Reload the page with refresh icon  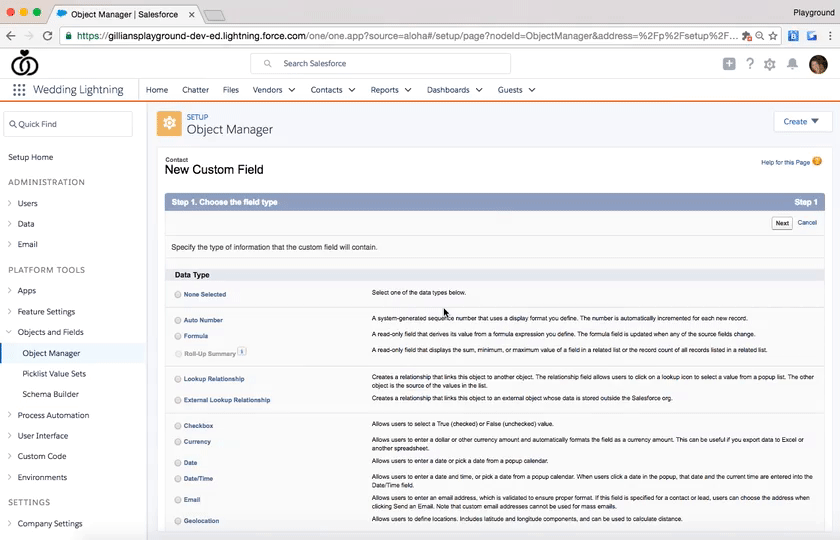(48, 36)
